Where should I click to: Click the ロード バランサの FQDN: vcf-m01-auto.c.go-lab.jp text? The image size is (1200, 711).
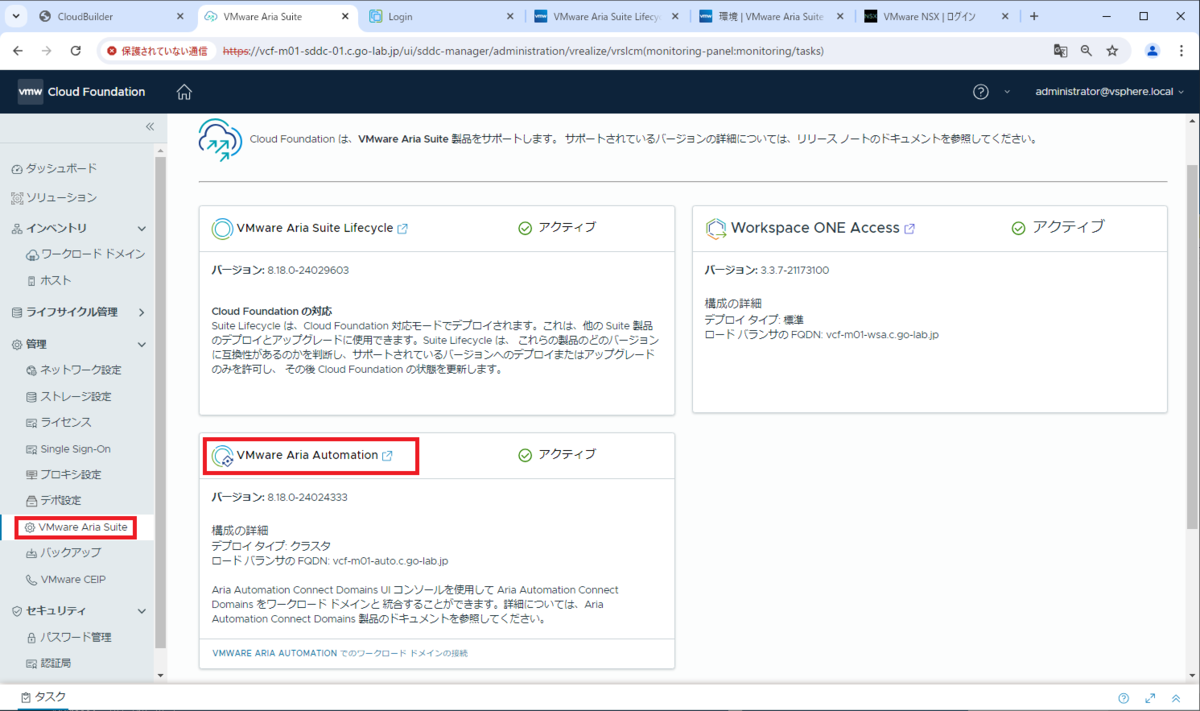coord(330,562)
